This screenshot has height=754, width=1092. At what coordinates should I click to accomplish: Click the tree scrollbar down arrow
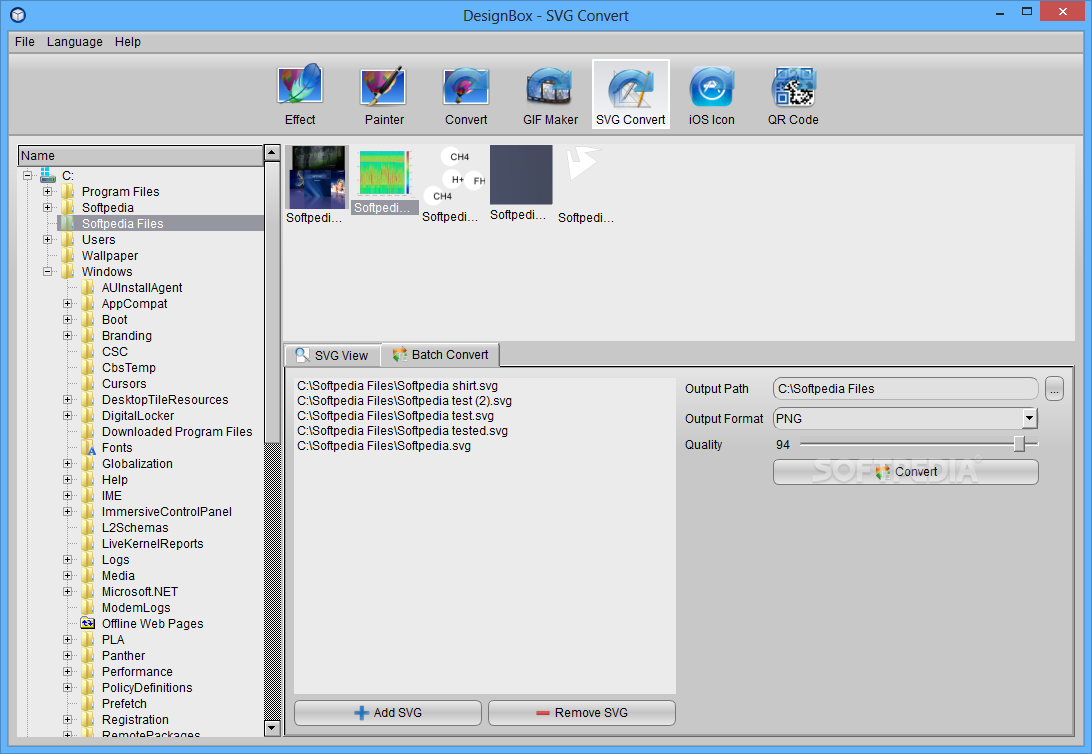click(x=272, y=728)
